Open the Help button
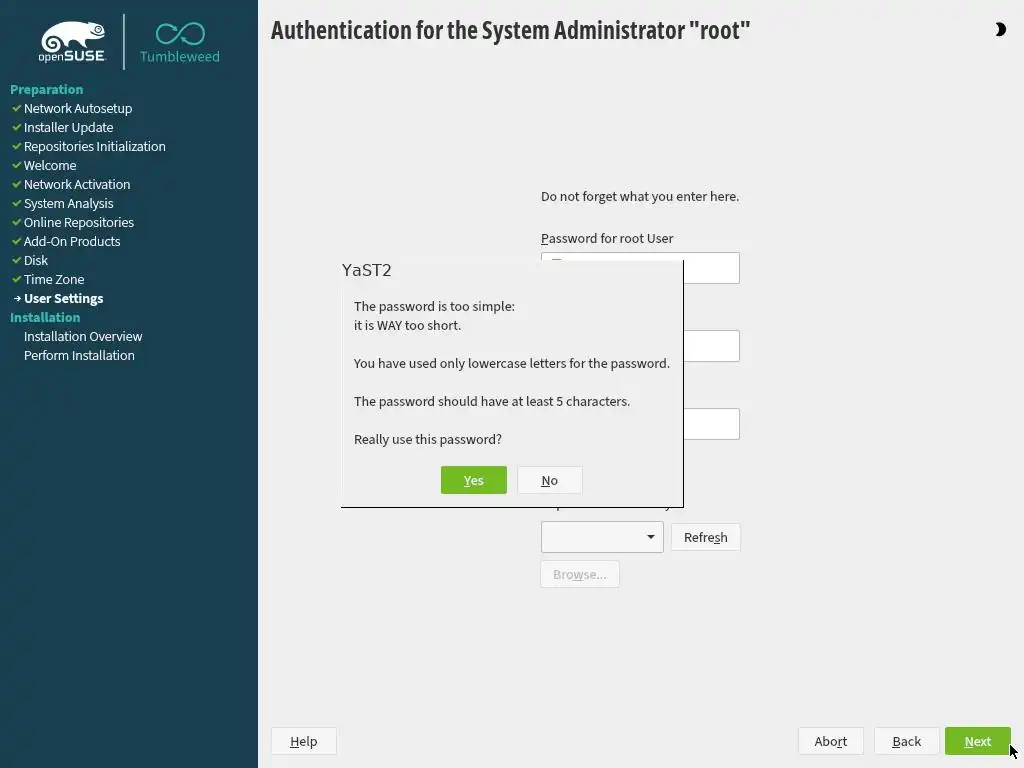The image size is (1024, 768). [x=303, y=741]
